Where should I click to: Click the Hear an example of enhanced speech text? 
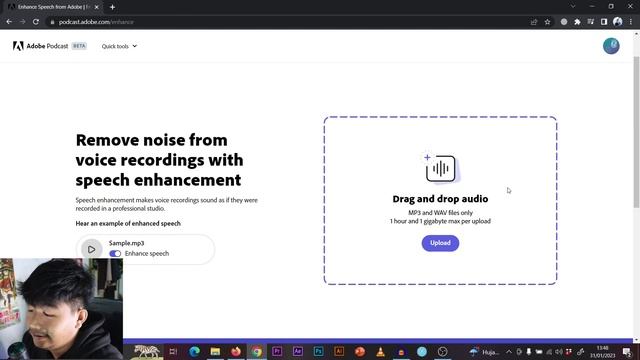tap(128, 223)
